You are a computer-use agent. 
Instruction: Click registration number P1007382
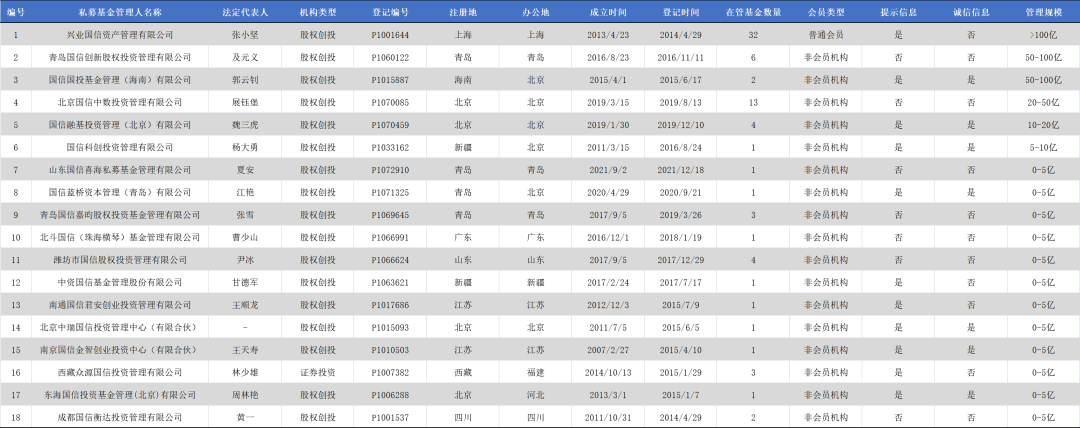tap(390, 373)
